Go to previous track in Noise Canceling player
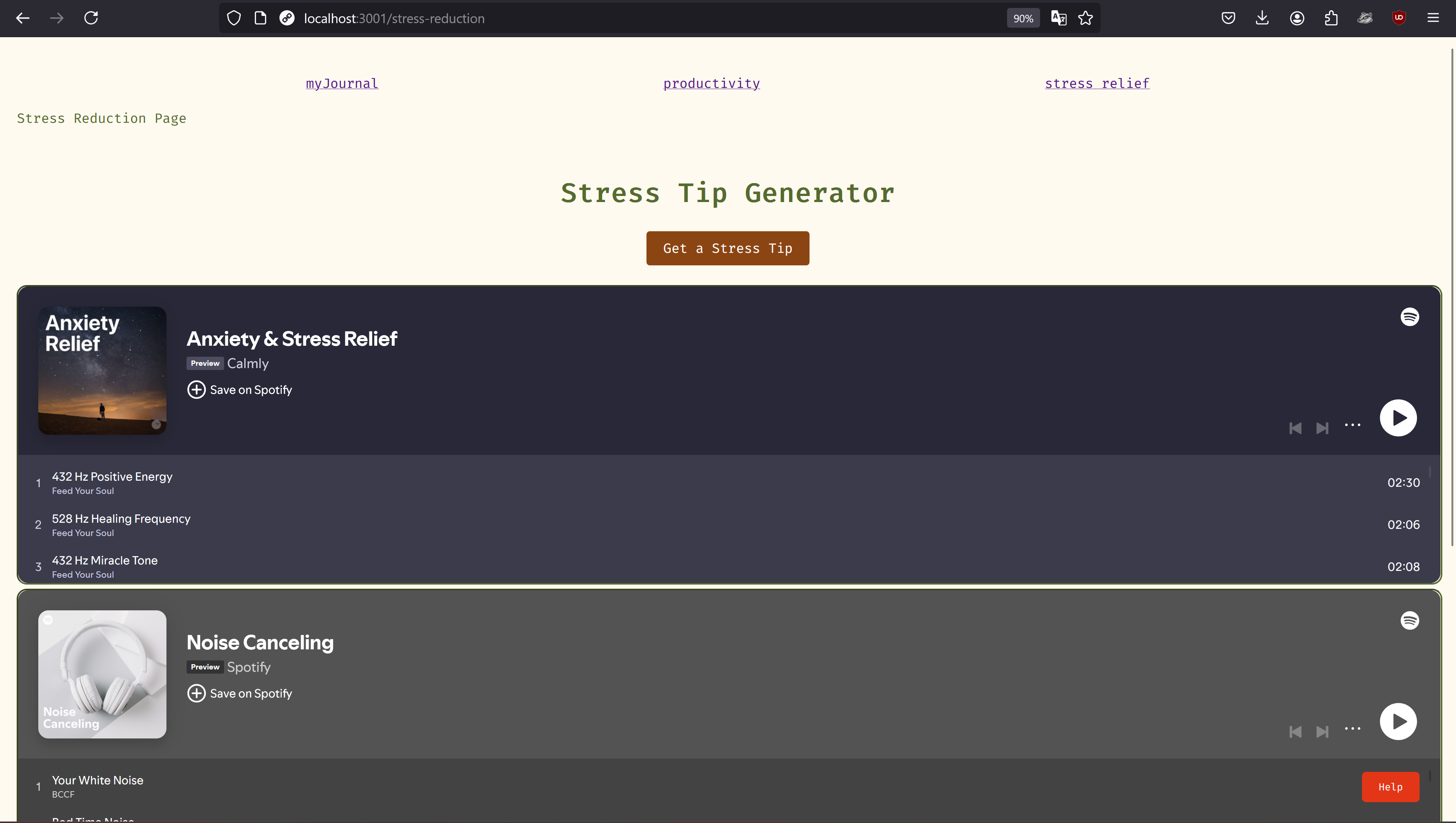This screenshot has width=1456, height=823. [x=1295, y=732]
